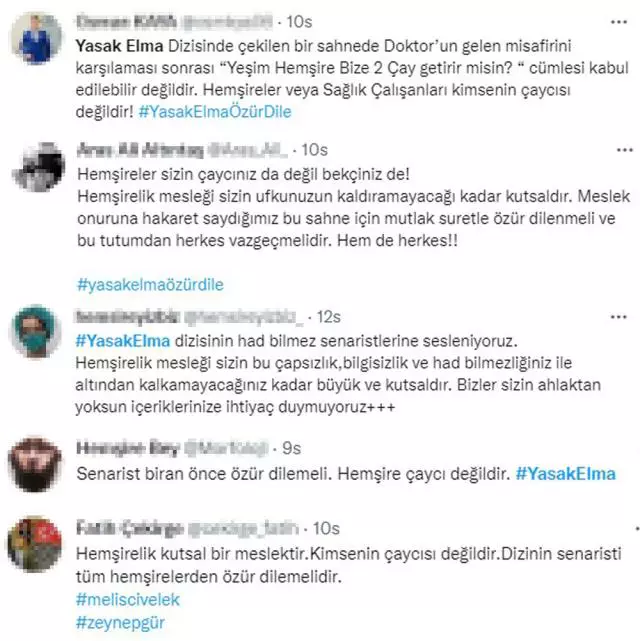640x641 pixels.
Task: Open more options on first tweet
Action: [x=618, y=22]
